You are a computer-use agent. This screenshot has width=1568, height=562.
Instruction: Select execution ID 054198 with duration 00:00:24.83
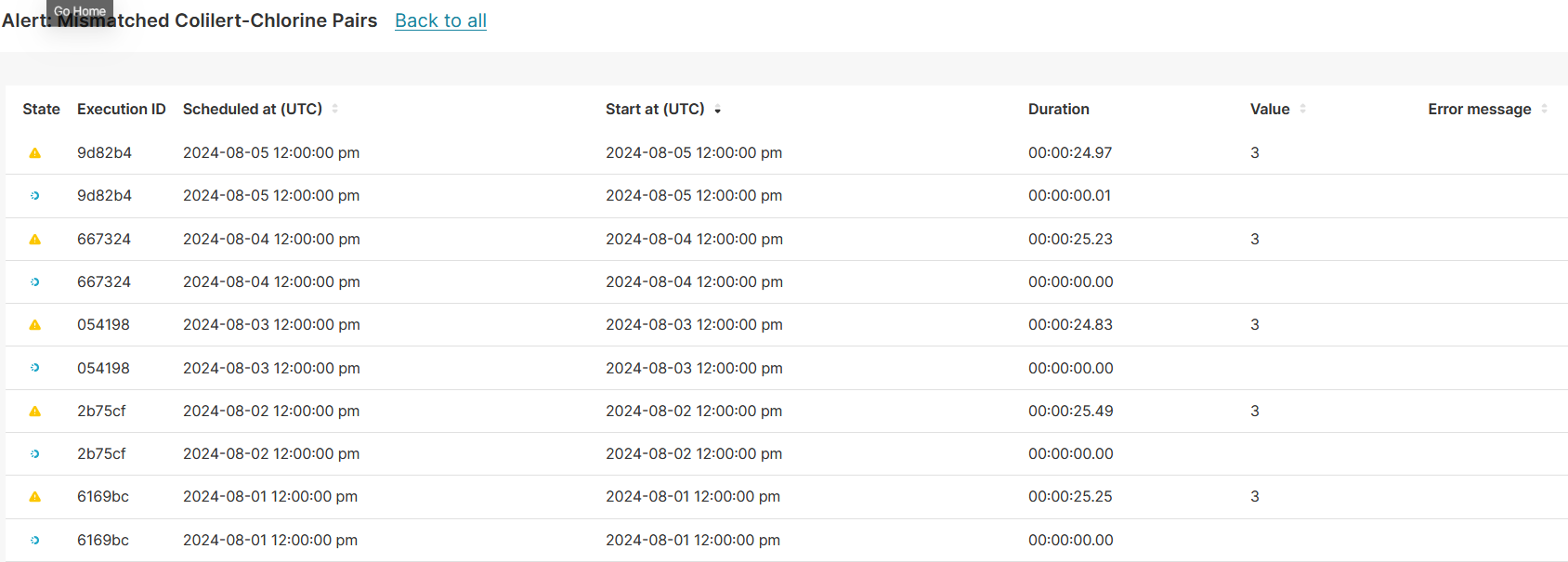103,324
